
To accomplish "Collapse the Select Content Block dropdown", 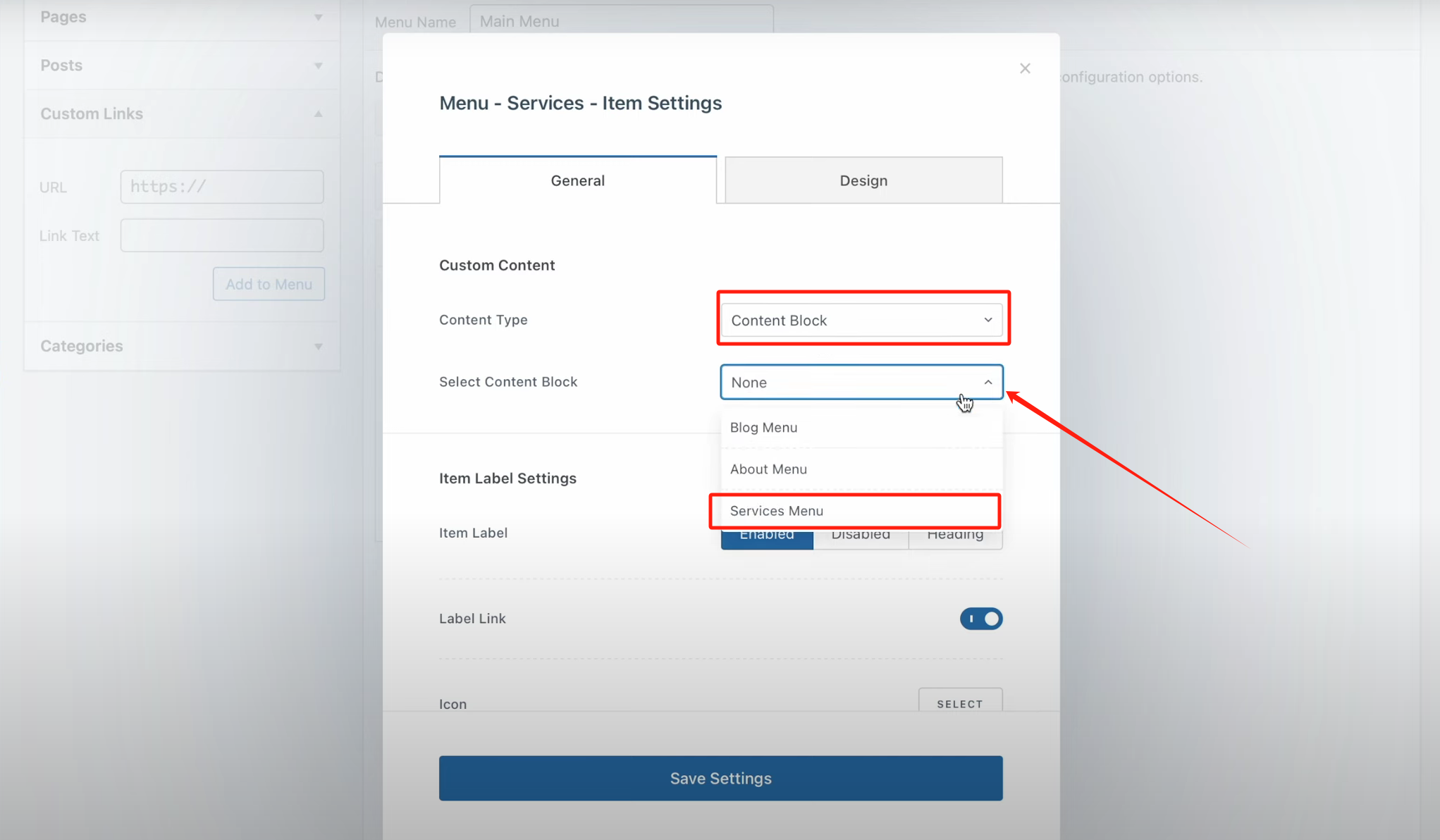I will pyautogui.click(x=861, y=382).
